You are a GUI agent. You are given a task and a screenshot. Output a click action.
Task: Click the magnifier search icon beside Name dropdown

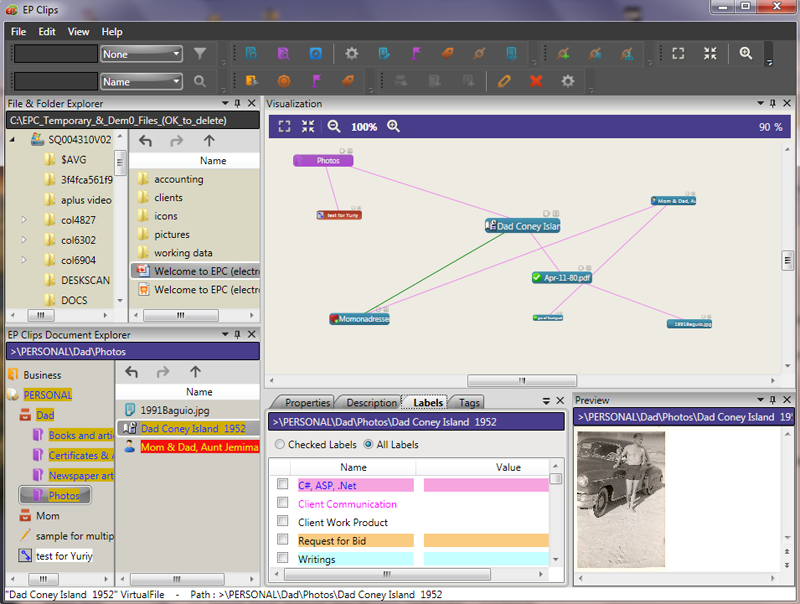click(x=200, y=81)
